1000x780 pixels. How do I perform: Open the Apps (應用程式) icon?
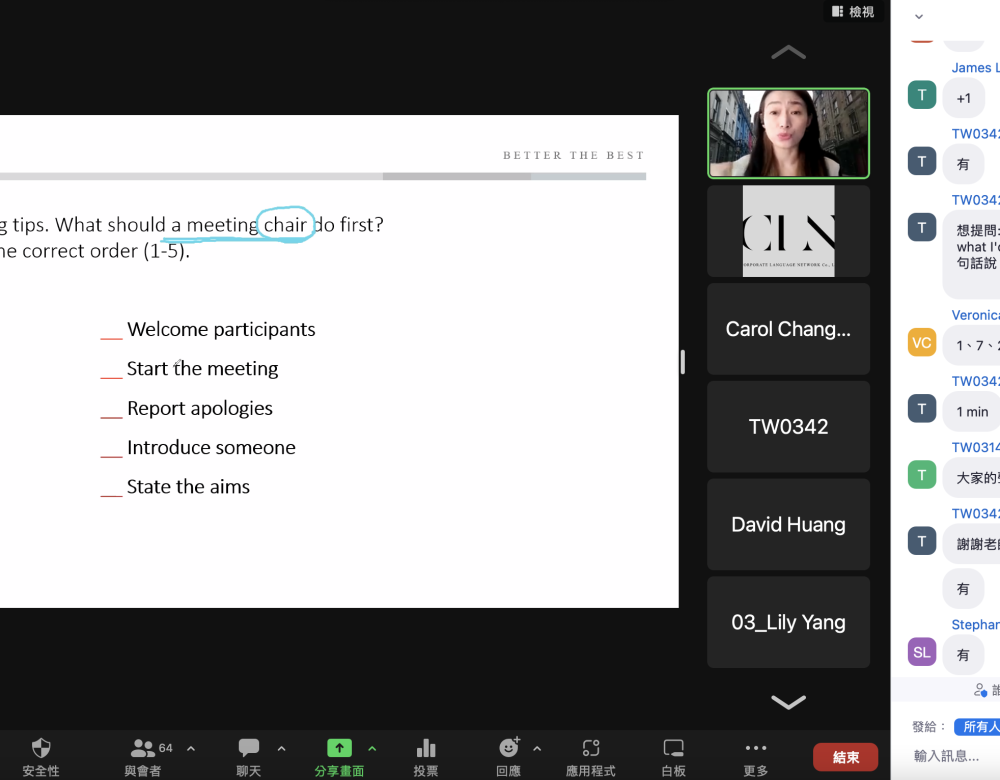(591, 748)
